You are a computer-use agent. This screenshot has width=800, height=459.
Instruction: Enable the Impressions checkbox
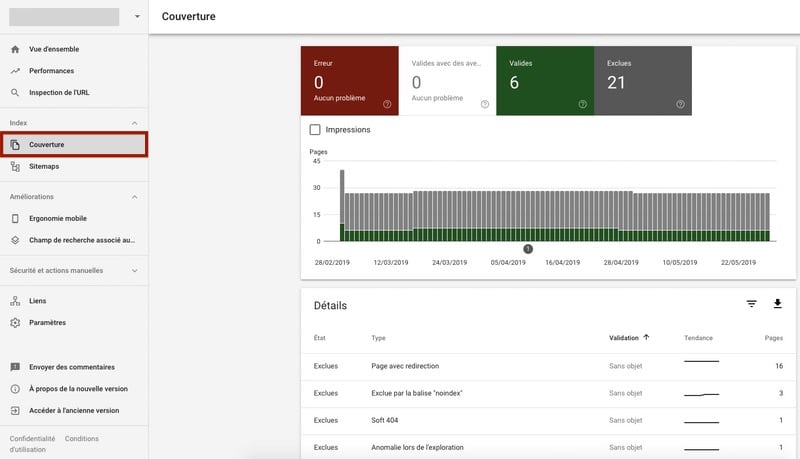click(316, 130)
